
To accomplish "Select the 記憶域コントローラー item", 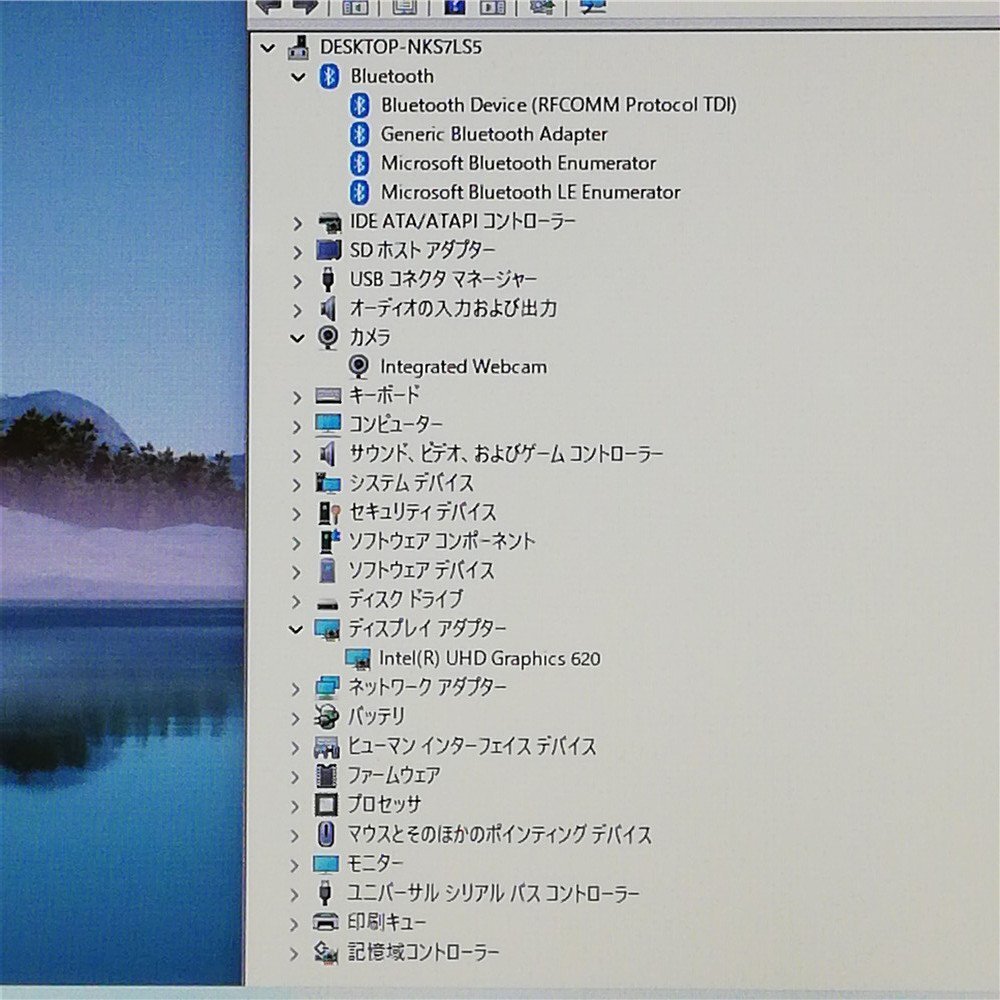I will [422, 952].
